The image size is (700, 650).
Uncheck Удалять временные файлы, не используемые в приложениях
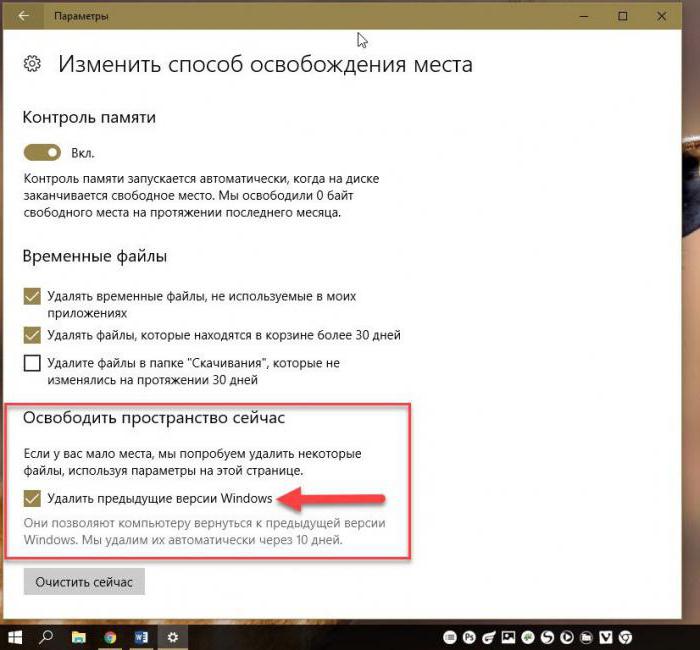point(32,296)
